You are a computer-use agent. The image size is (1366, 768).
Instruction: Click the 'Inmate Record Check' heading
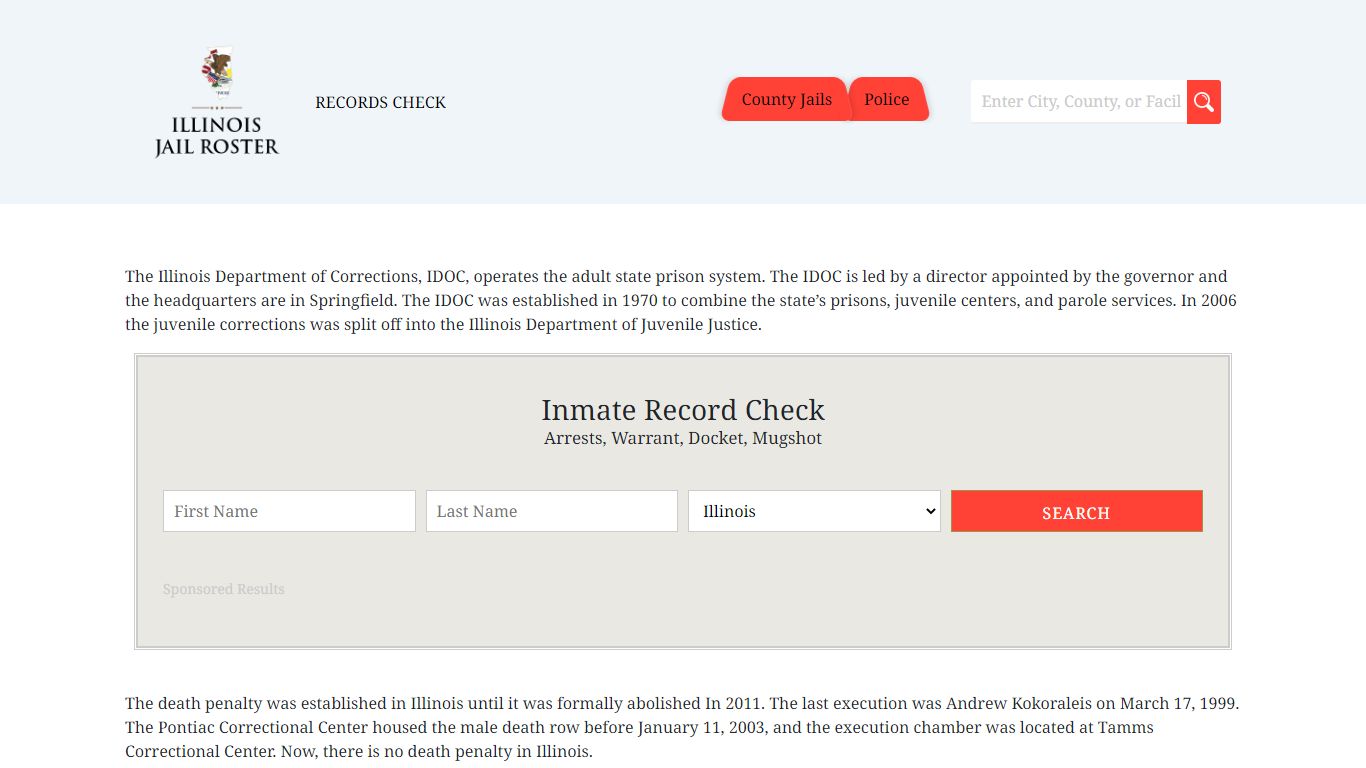click(x=683, y=410)
